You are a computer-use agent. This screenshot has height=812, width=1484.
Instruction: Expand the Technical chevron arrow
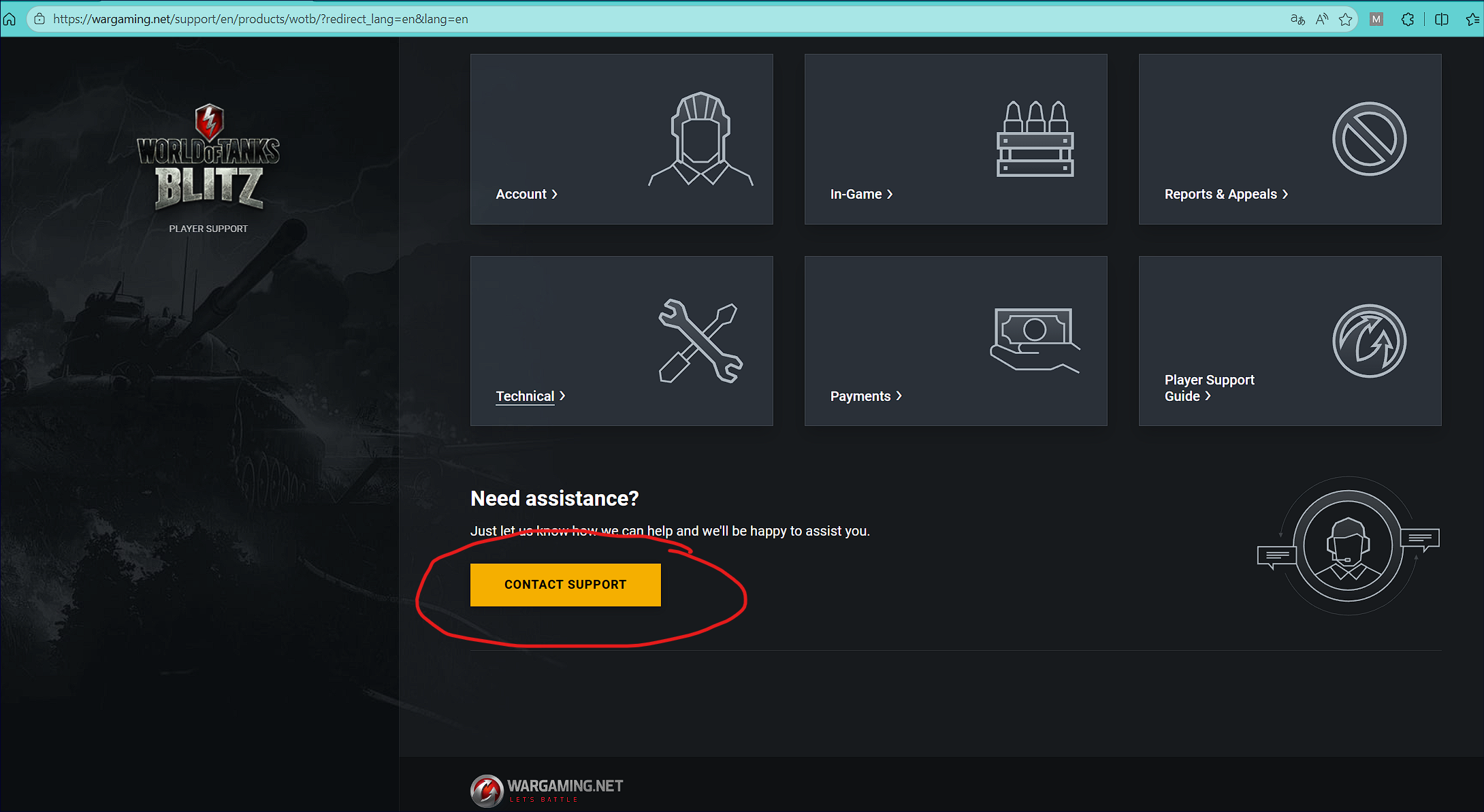pos(562,395)
